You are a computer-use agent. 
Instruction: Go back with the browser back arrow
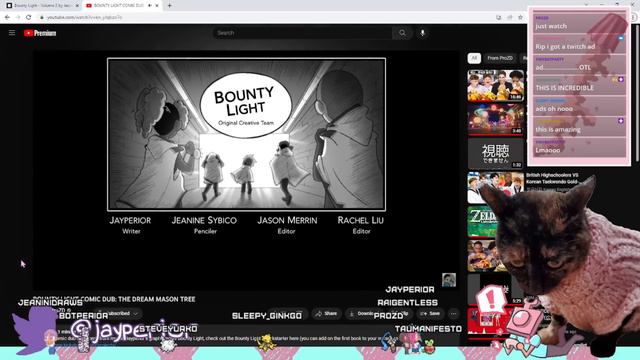click(x=7, y=17)
